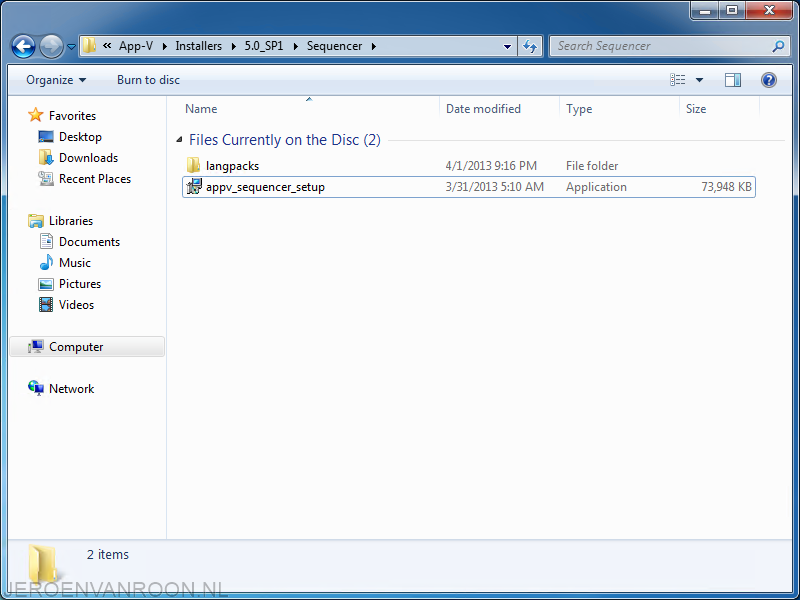Image resolution: width=800 pixels, height=600 pixels.
Task: Navigate to Installers in breadcrumb
Action: click(198, 46)
